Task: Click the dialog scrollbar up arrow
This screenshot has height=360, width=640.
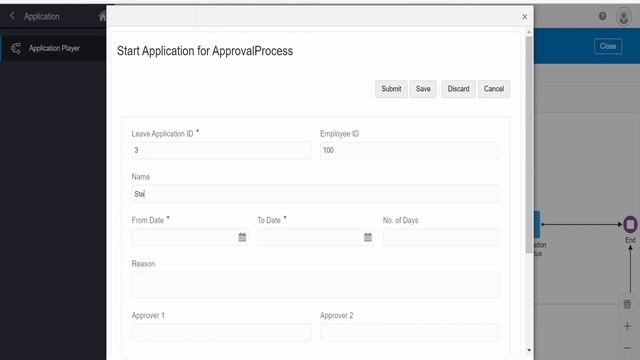Action: pyautogui.click(x=529, y=32)
